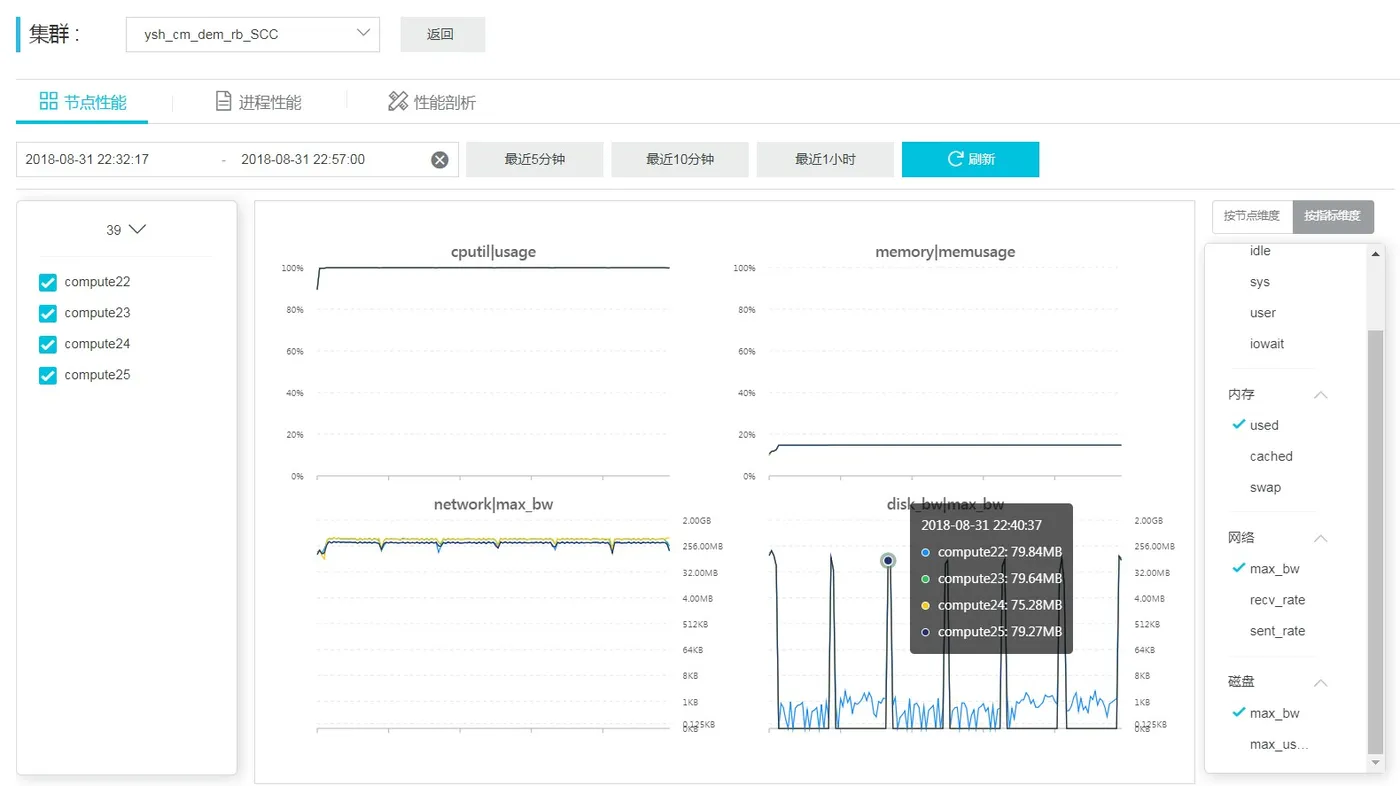Screen dimensions: 1400x786
Task: Click the network|max_bw chart title
Action: tap(493, 504)
